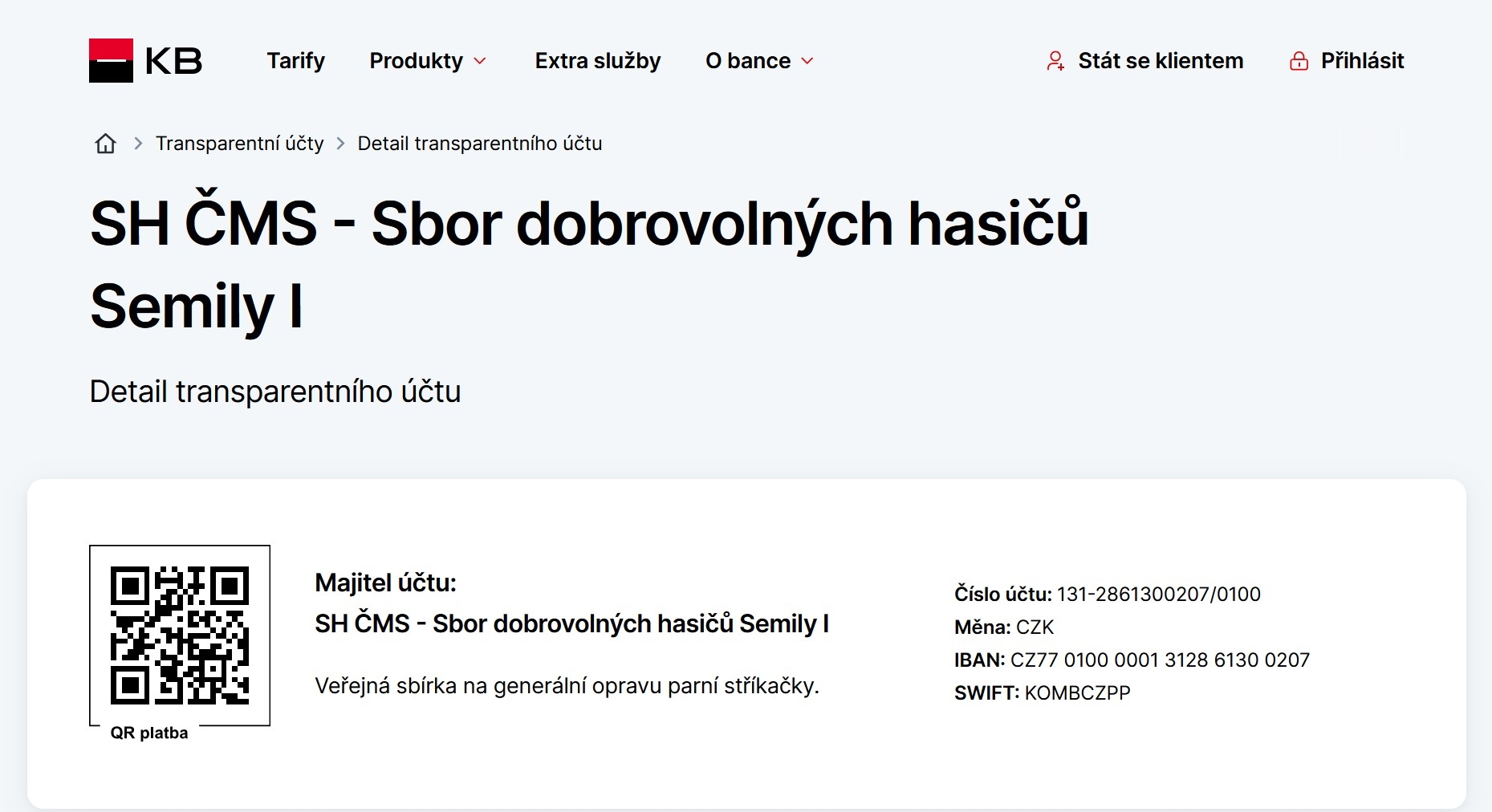The width and height of the screenshot is (1492, 812).
Task: Click Detail transparentního účtu breadcrumb
Action: 480,144
